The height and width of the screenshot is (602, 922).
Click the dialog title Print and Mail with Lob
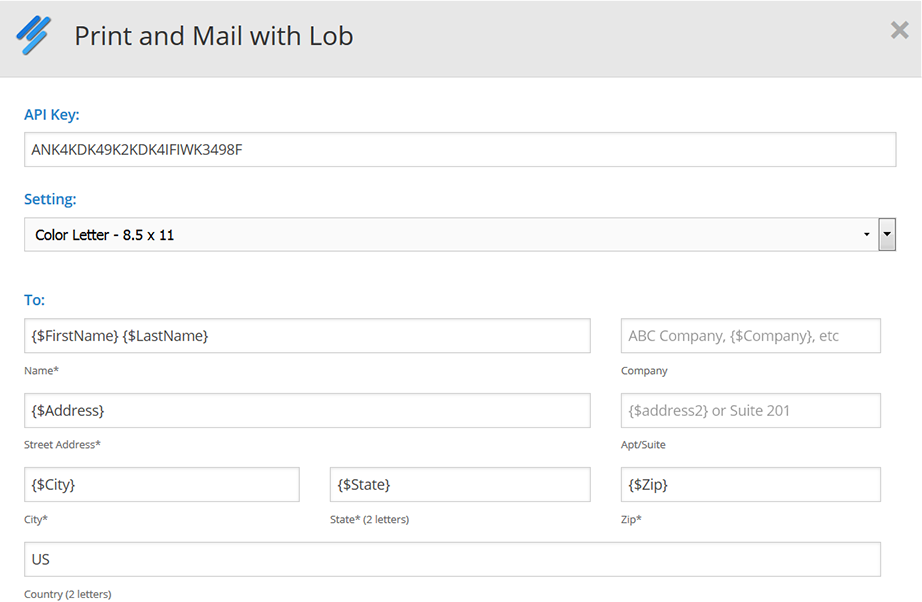(x=214, y=36)
